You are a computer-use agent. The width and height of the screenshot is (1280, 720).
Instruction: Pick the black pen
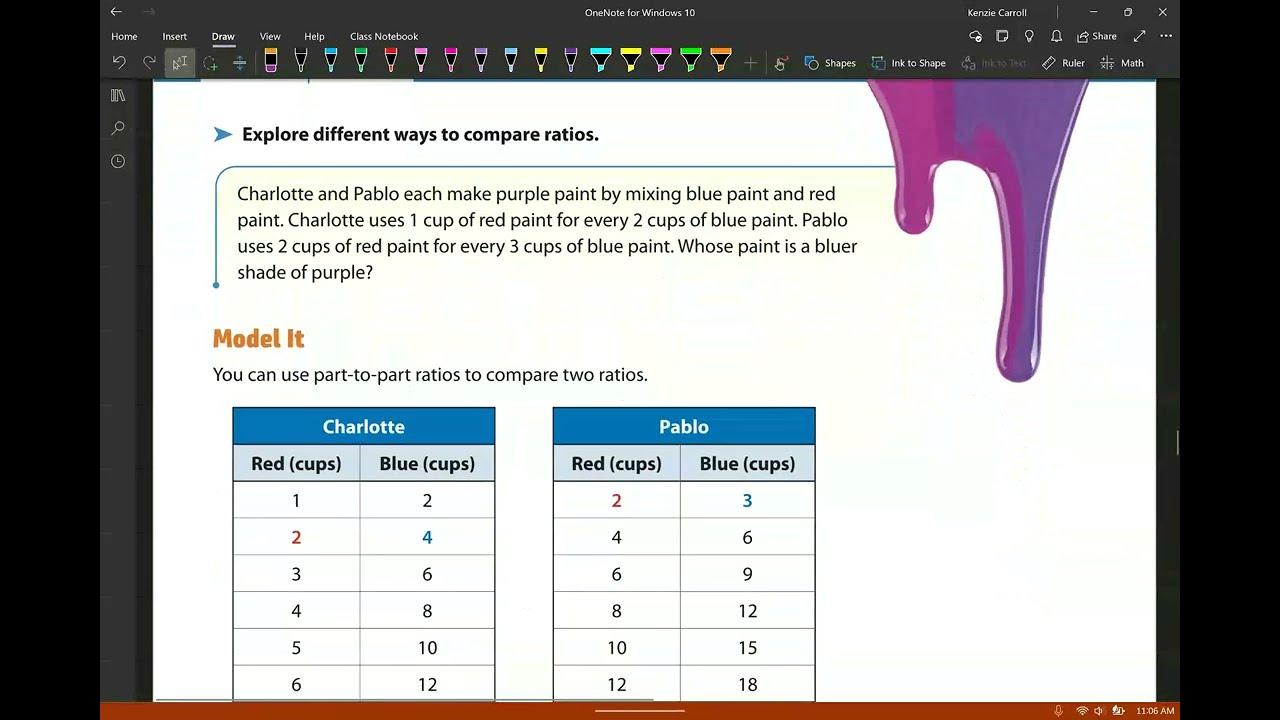[x=300, y=61]
